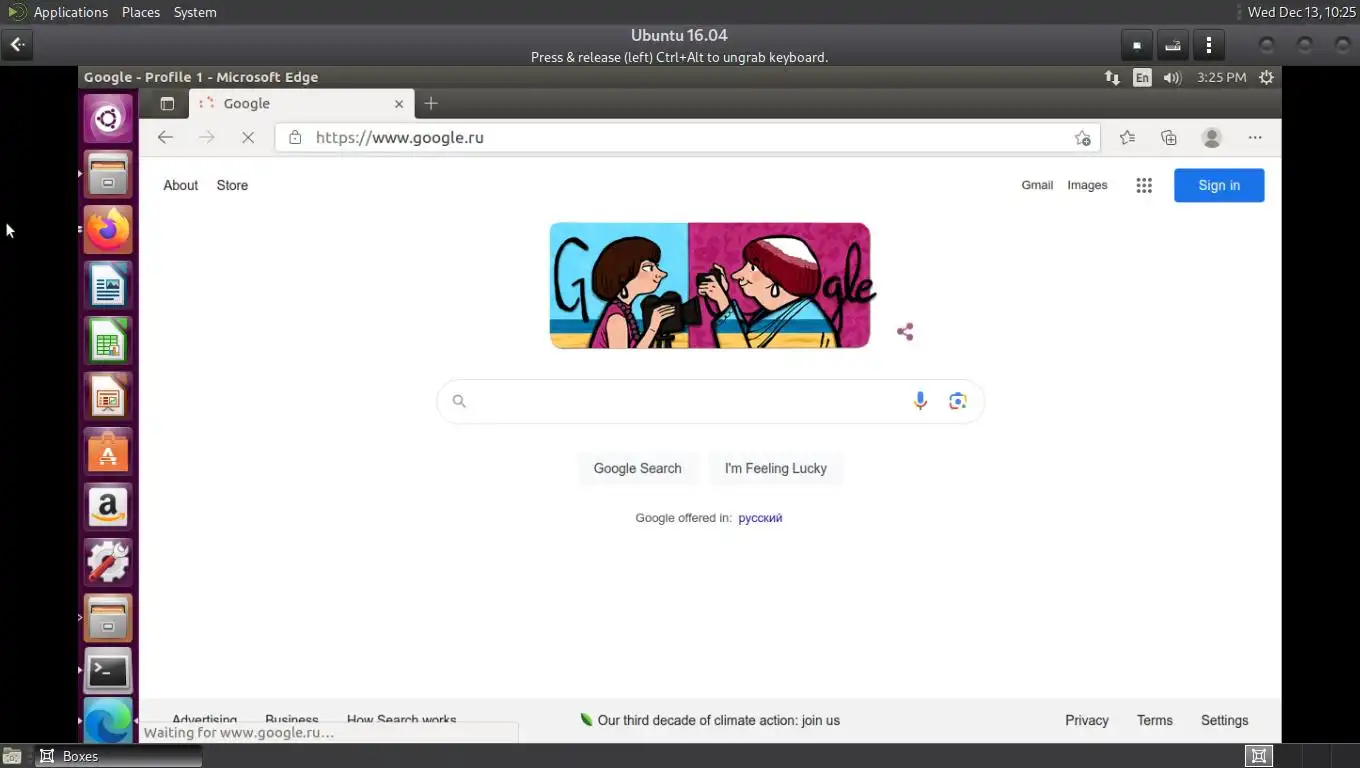The width and height of the screenshot is (1360, 768).
Task: Search by image with Google Lens
Action: pyautogui.click(x=958, y=401)
